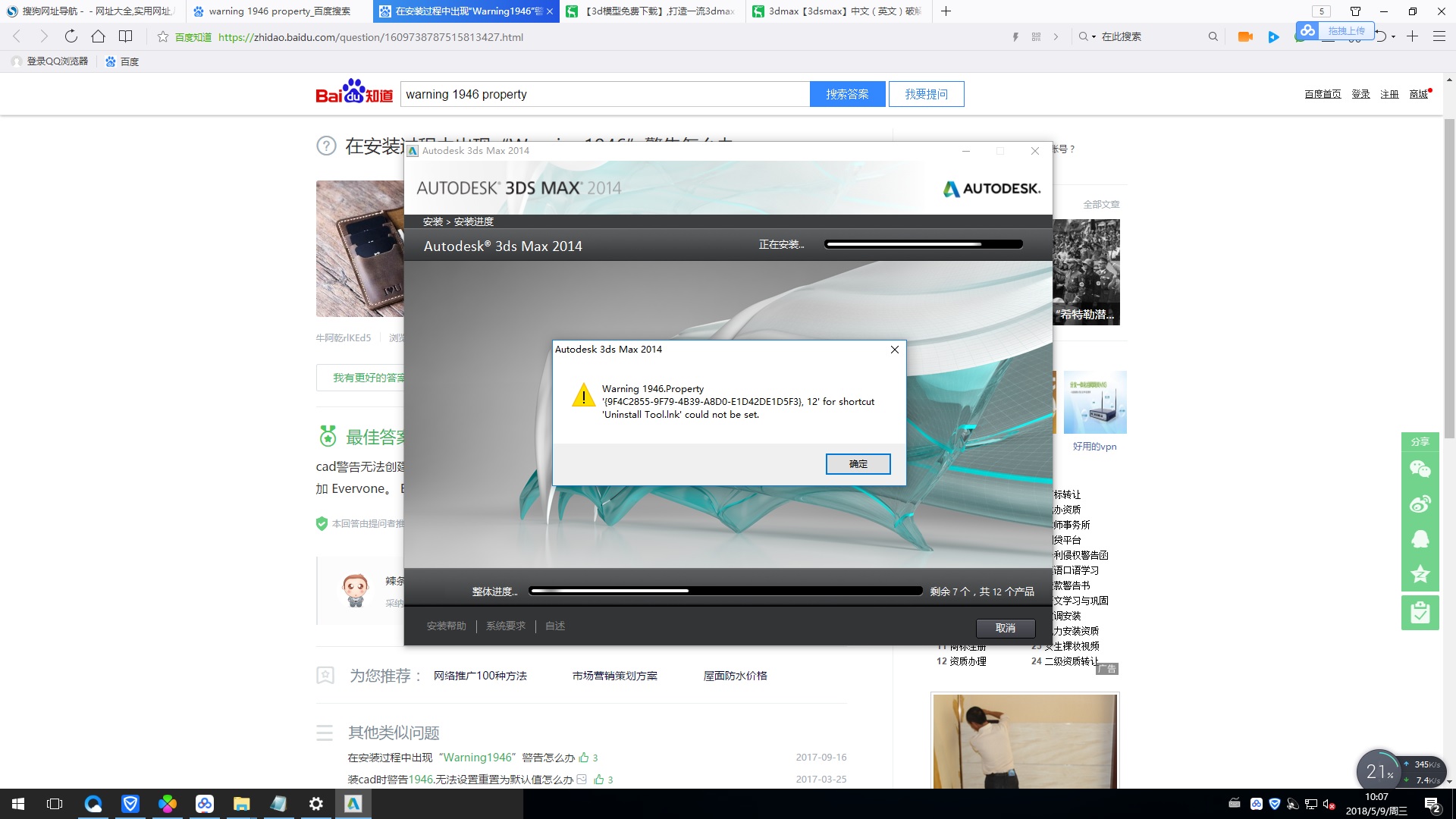Click the magnifier in browser search box
The image size is (1456, 819).
(1213, 36)
